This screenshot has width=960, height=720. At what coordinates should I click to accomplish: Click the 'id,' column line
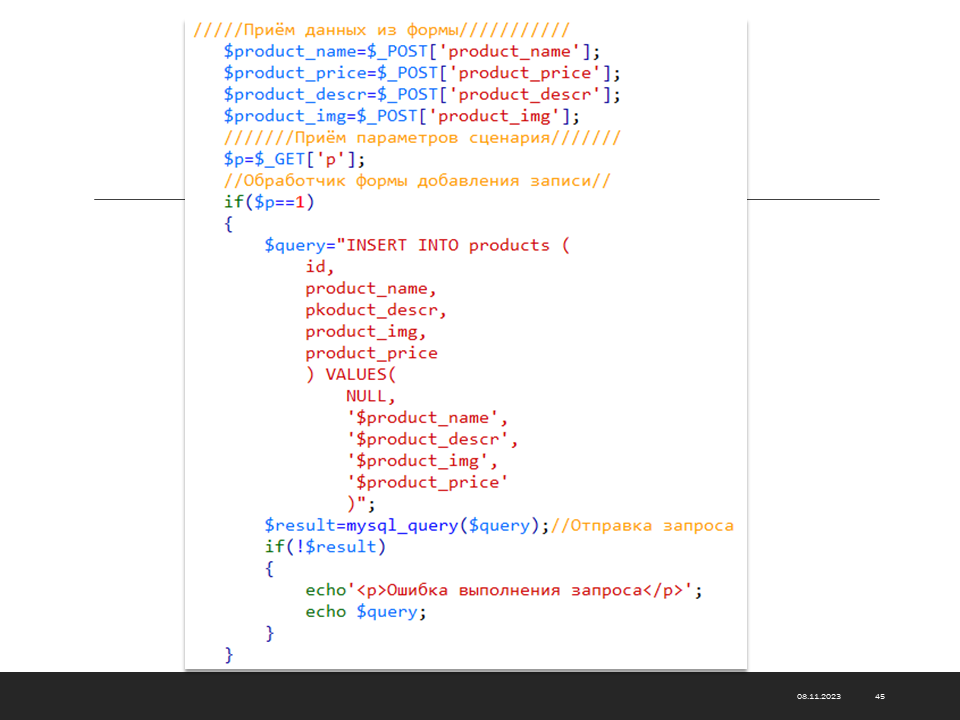coord(320,267)
